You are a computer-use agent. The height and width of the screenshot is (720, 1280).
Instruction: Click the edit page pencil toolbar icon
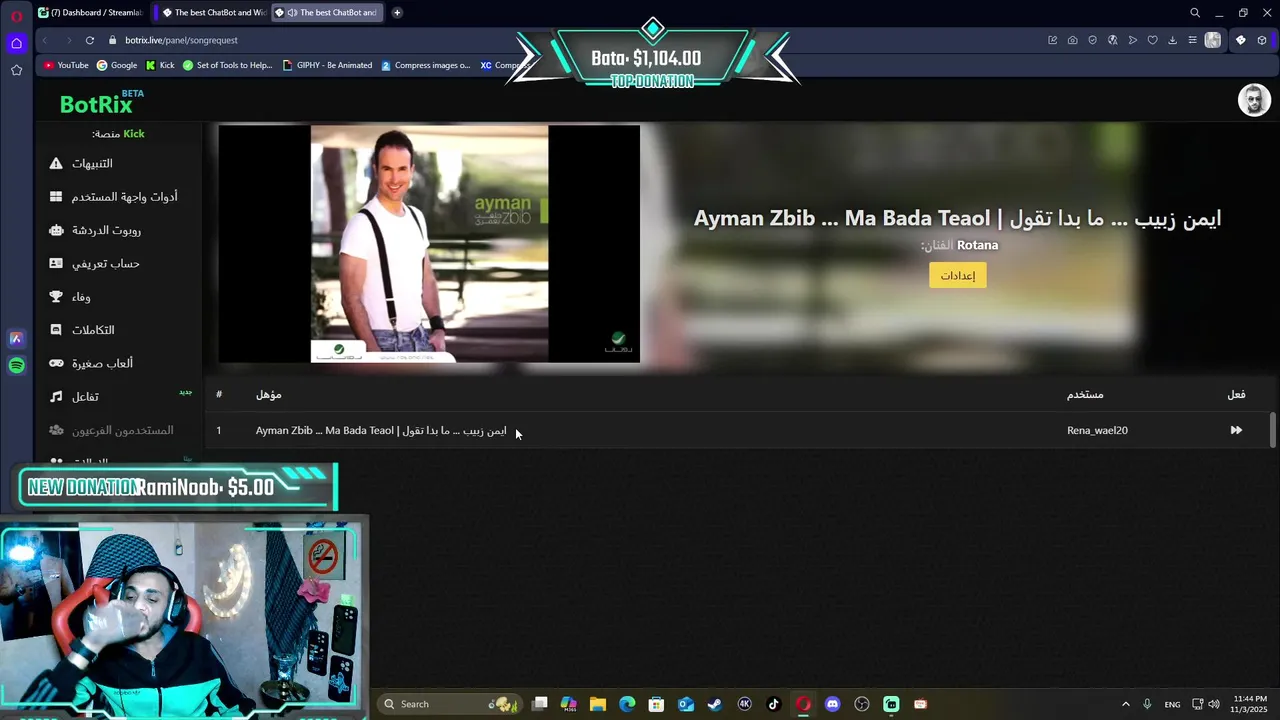click(1052, 40)
